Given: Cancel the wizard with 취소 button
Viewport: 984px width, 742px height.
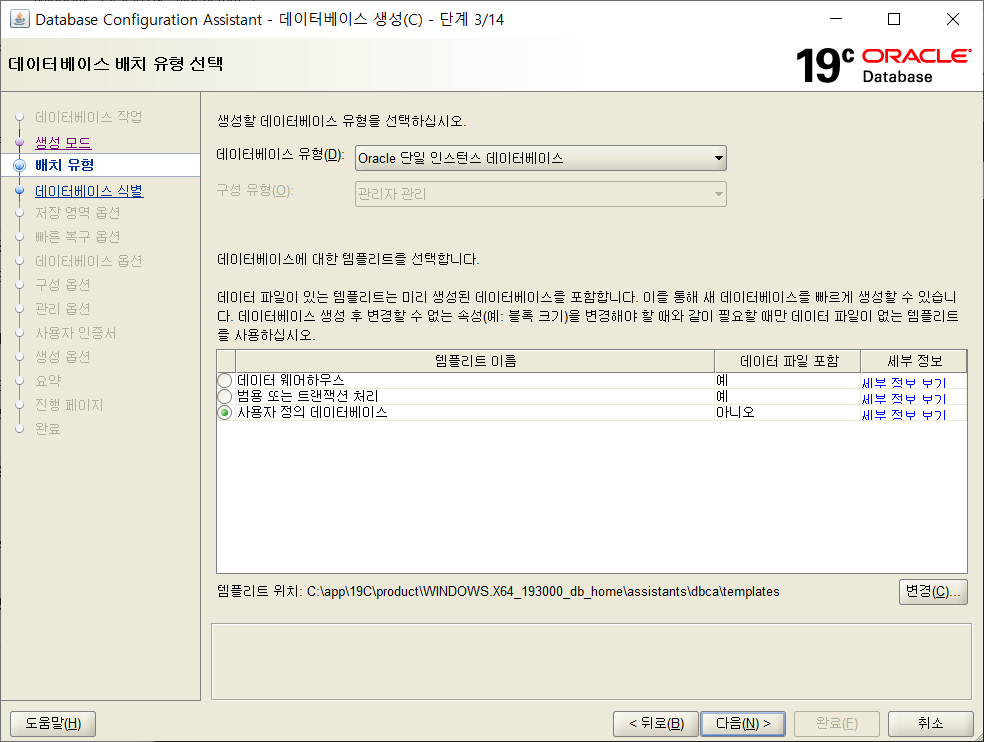Looking at the screenshot, I should click(931, 723).
